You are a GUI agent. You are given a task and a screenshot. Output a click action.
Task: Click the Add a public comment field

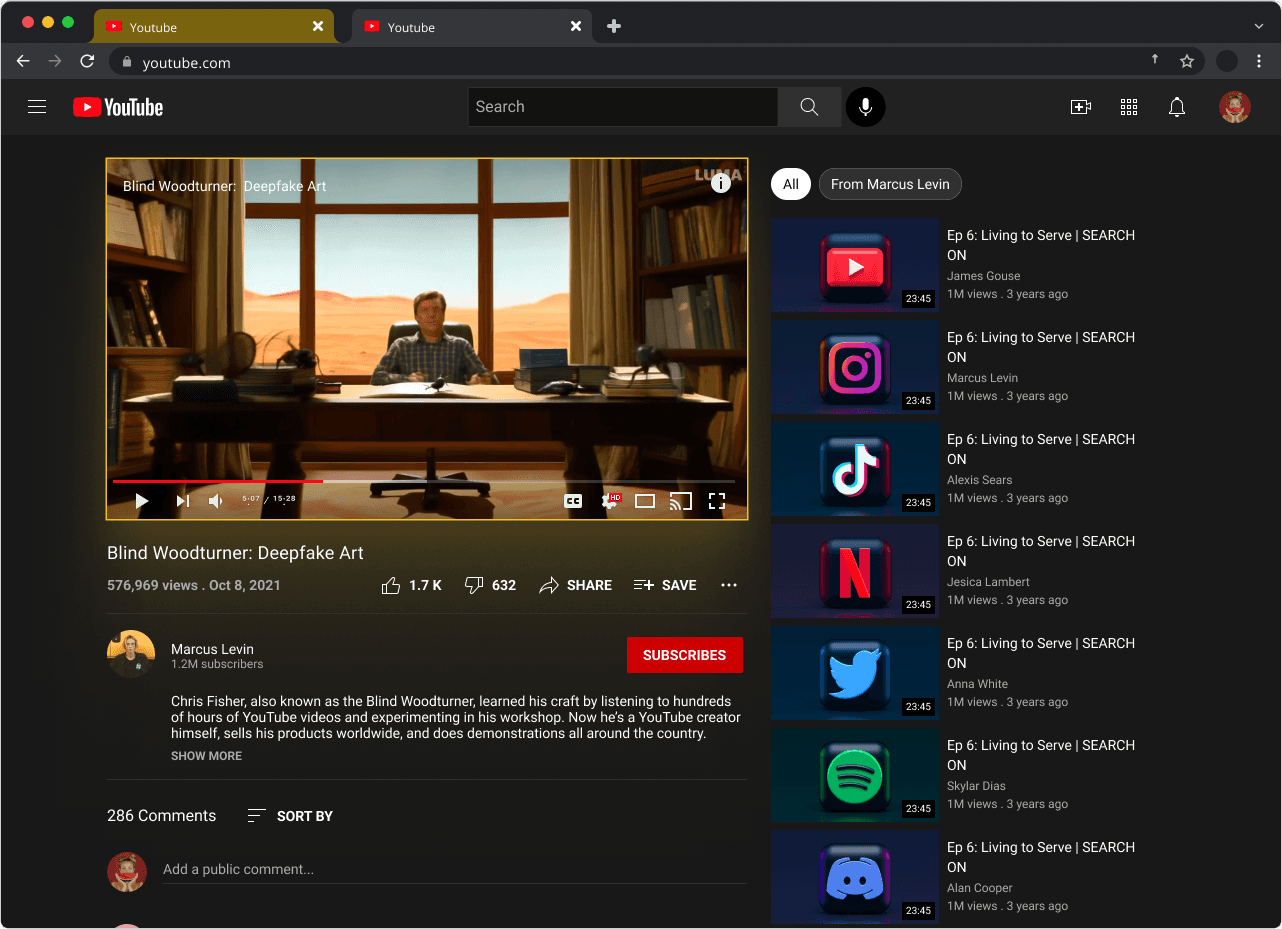coord(455,869)
